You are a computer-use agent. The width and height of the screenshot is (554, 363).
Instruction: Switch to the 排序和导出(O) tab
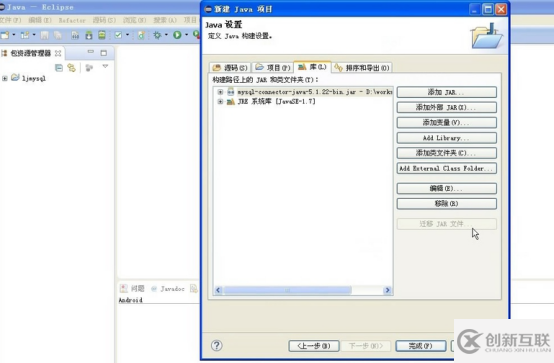[x=362, y=68]
